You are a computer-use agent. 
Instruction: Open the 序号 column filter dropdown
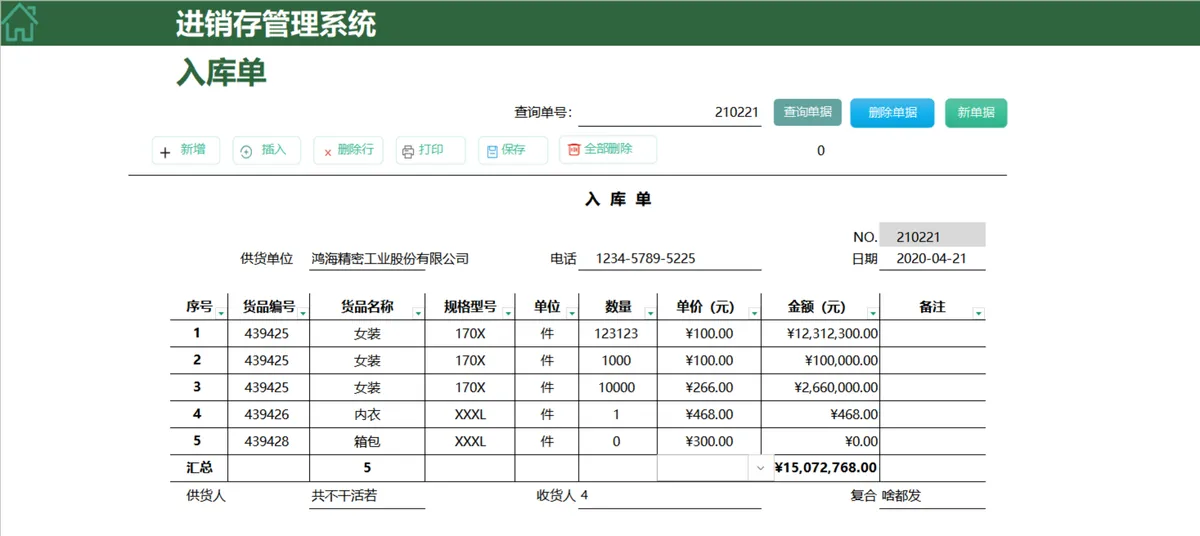click(x=221, y=314)
